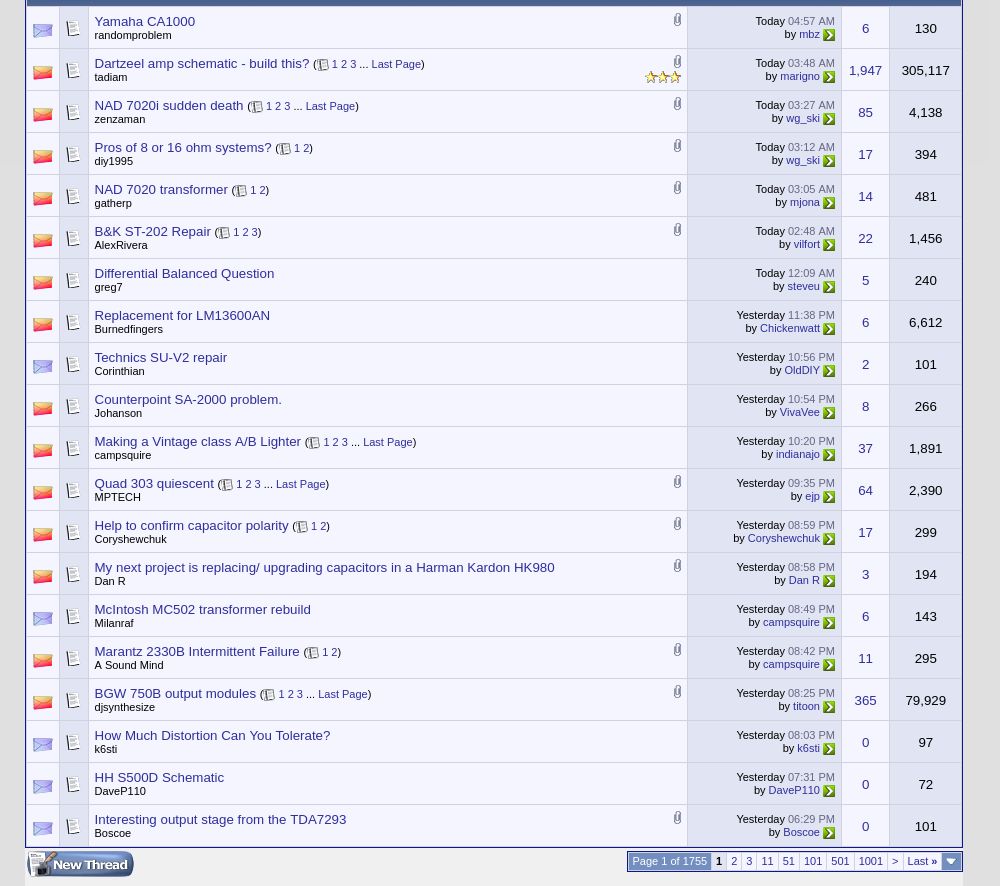Click thread starter name tadiam
The image size is (1000, 886).
[x=111, y=77]
